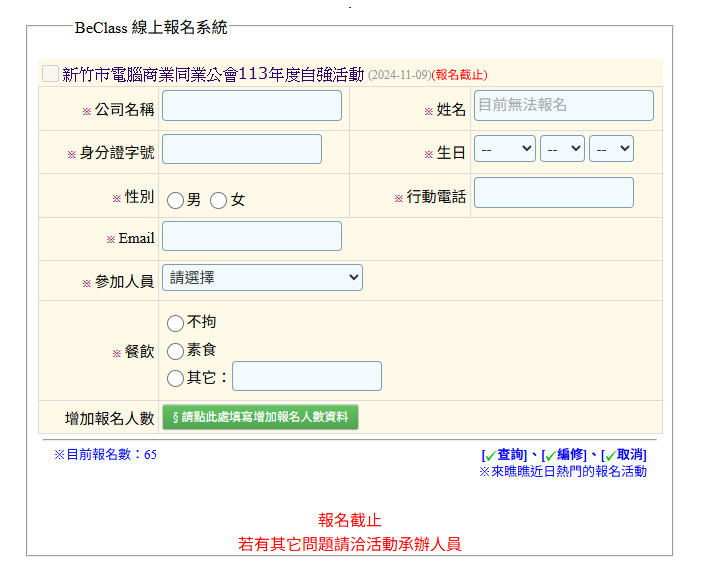The image size is (701, 581).
Task: Open the birthday year dropdown
Action: (x=505, y=149)
